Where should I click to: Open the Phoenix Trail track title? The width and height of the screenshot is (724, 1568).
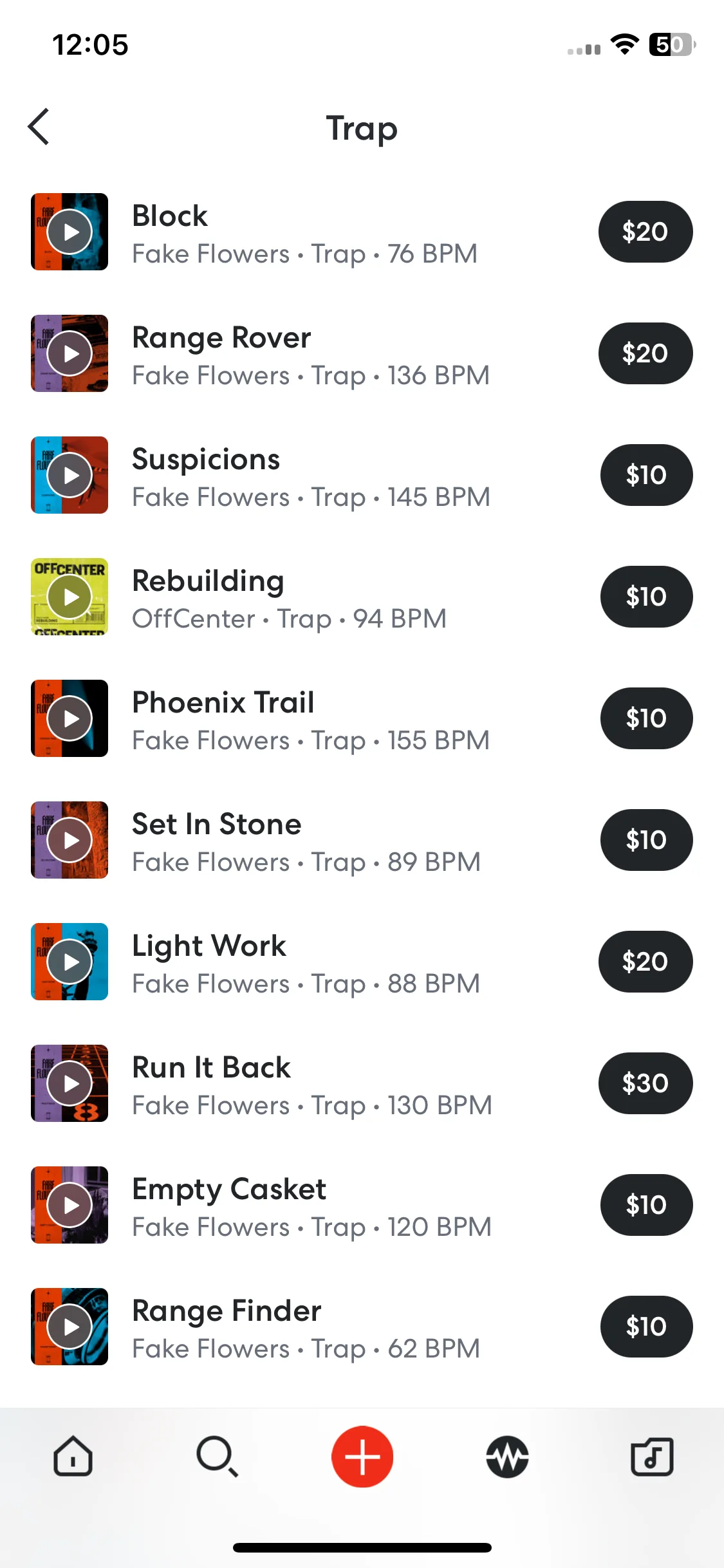click(223, 702)
